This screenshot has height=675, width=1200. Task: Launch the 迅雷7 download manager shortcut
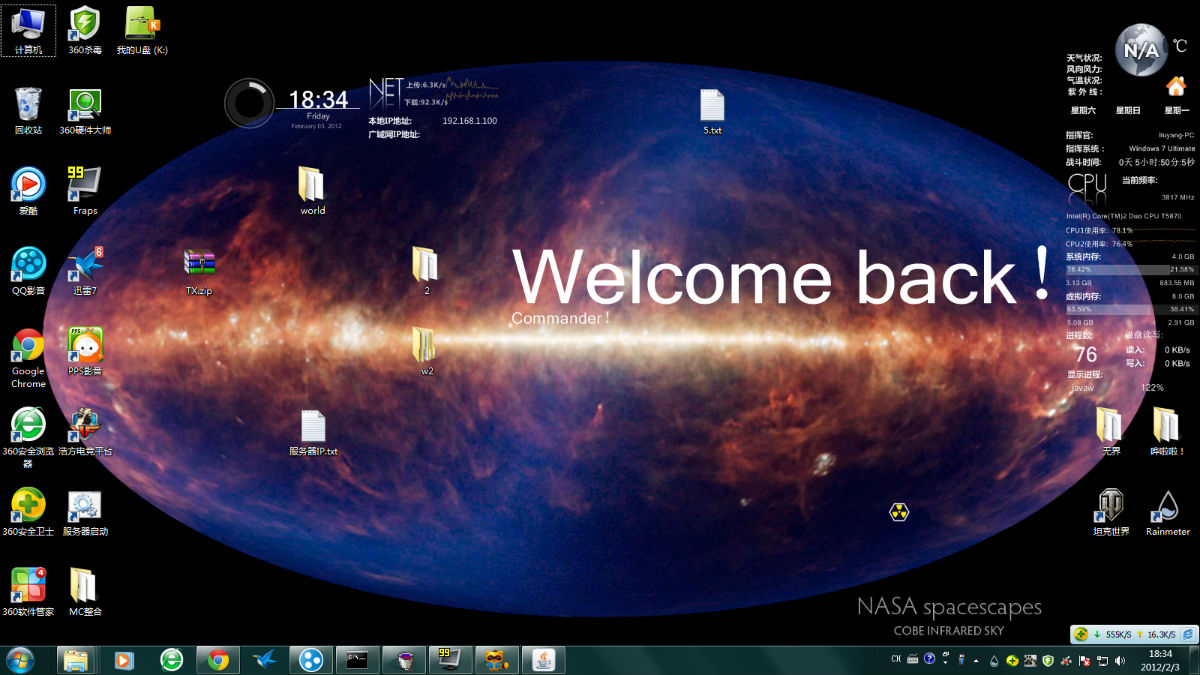85,271
